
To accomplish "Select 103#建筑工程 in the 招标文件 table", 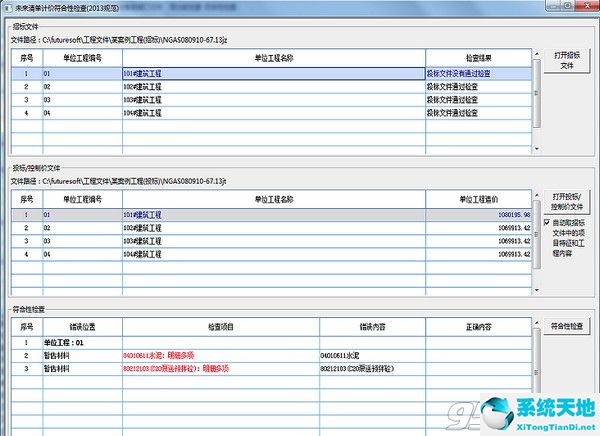I will [274, 100].
